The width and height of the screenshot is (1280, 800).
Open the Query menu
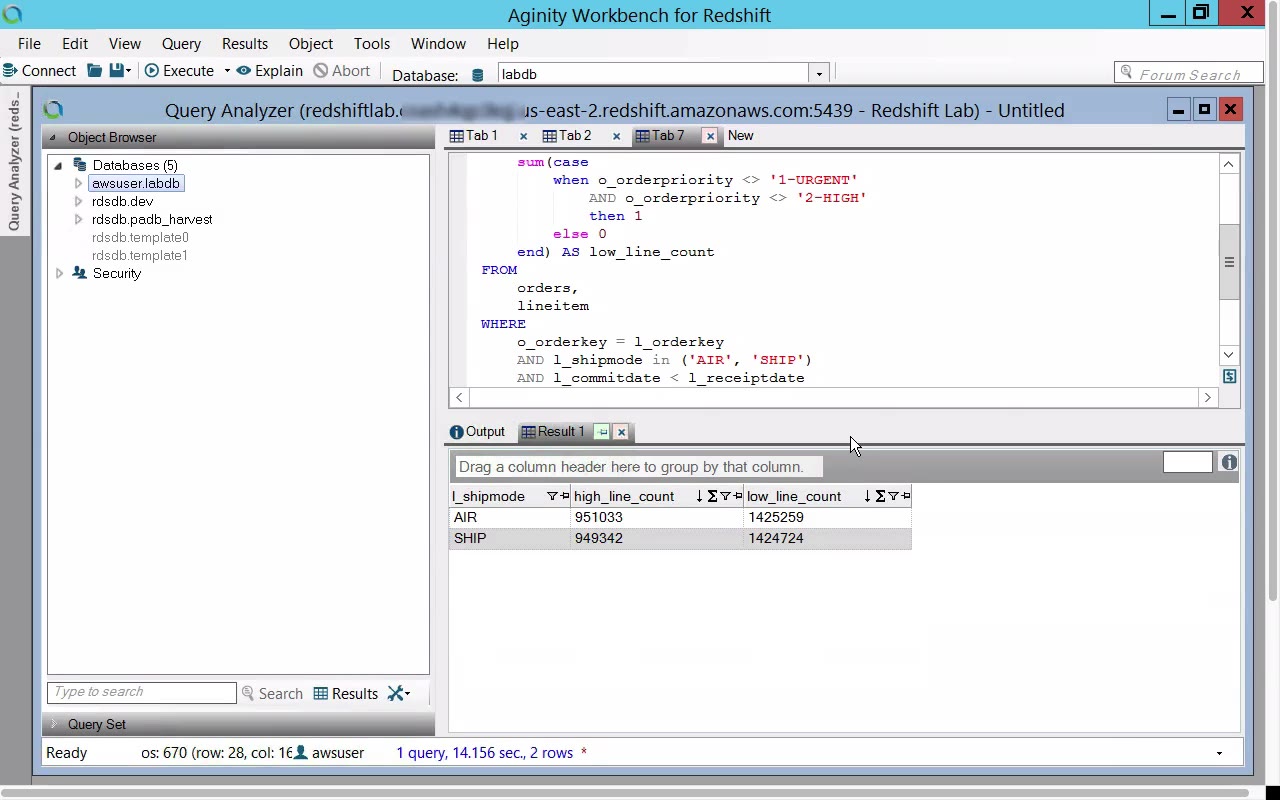(181, 44)
